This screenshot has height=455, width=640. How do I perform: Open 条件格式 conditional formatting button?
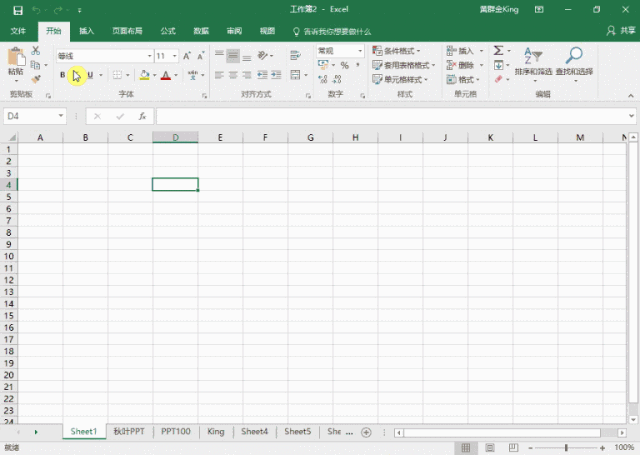(x=396, y=51)
